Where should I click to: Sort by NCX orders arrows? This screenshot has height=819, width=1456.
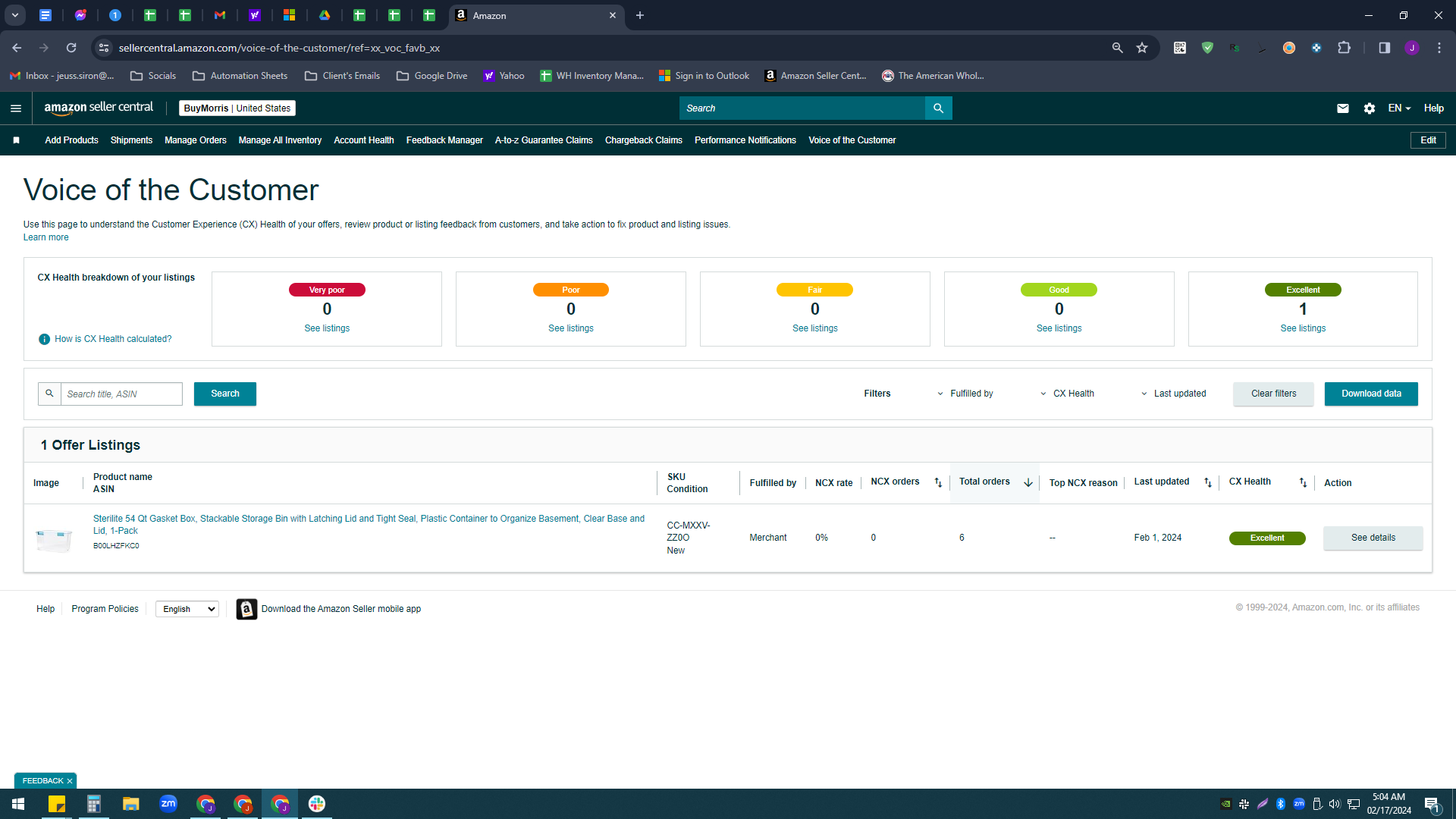pos(938,482)
